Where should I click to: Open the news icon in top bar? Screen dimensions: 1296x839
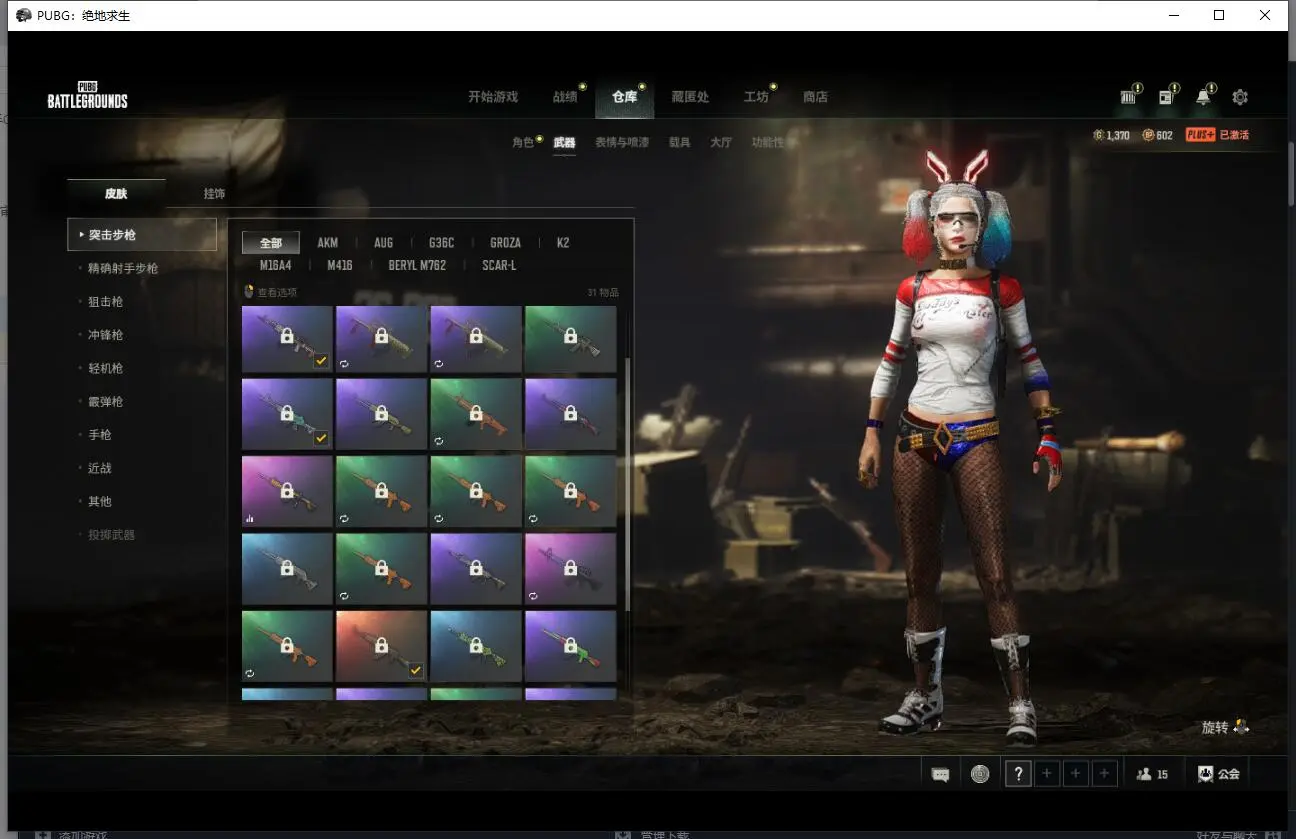[1166, 97]
